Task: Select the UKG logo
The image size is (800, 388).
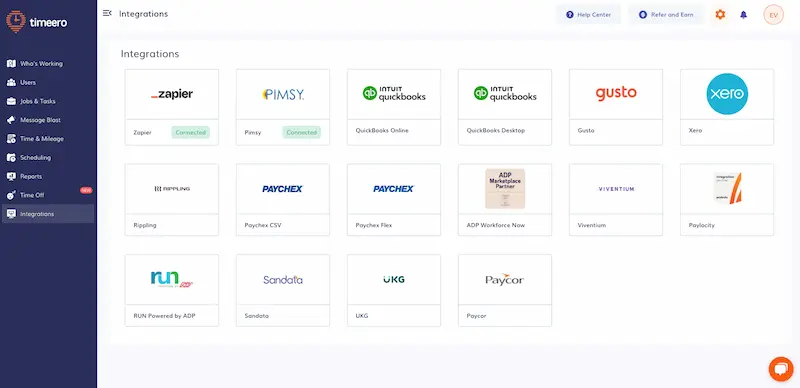Action: (394, 280)
